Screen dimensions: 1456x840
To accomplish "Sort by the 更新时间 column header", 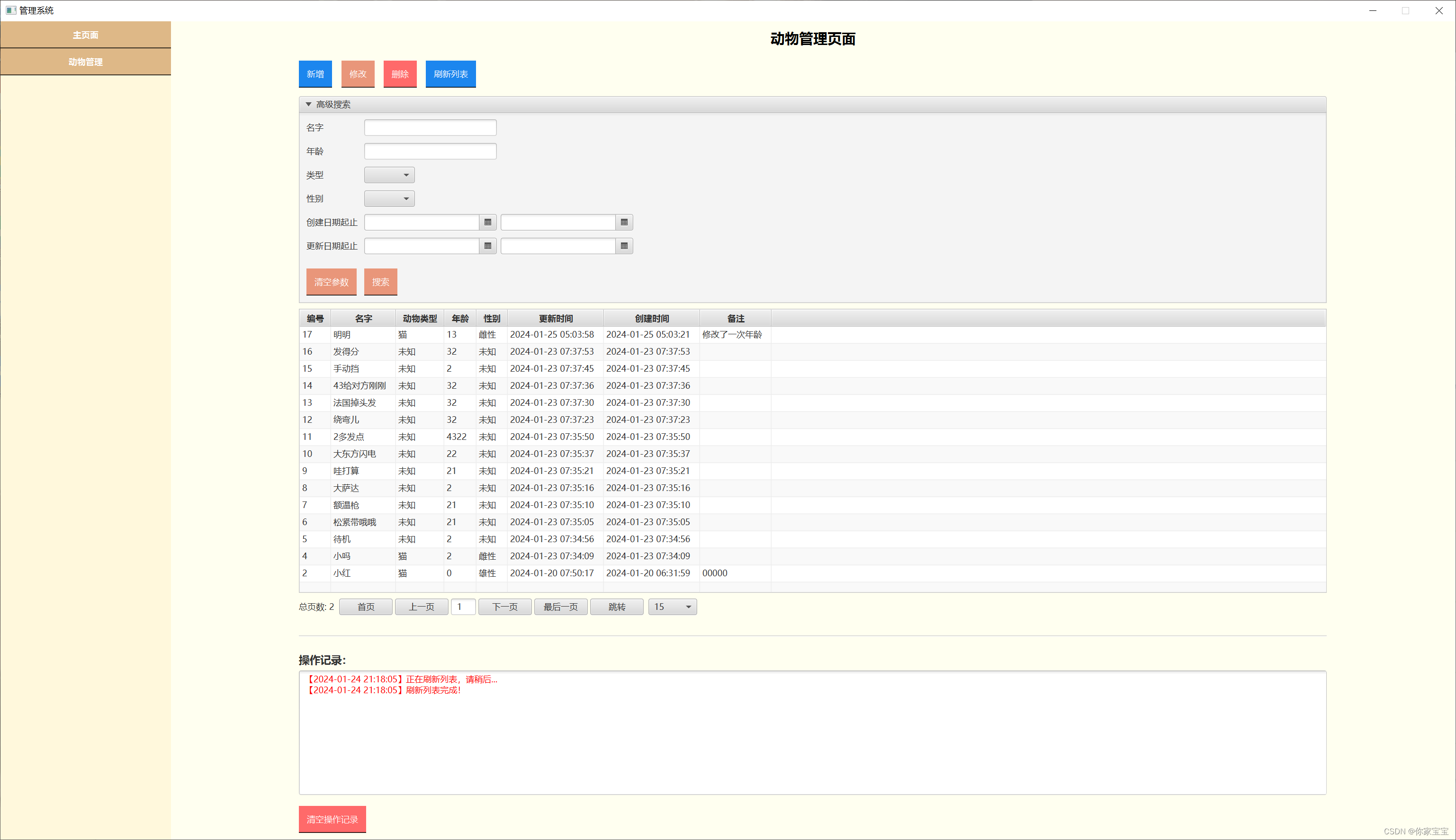I will click(x=556, y=319).
